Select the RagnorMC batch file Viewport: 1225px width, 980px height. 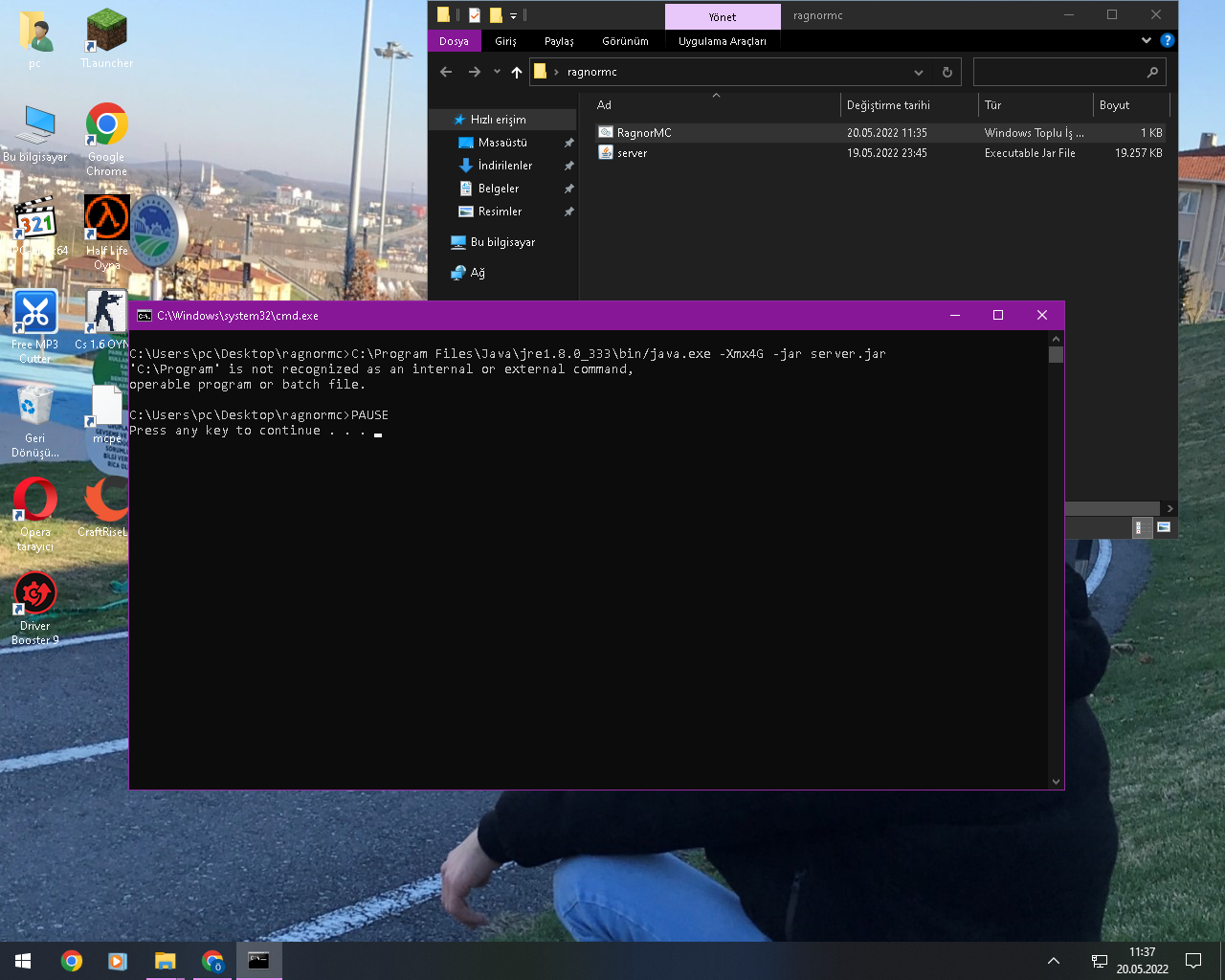point(880,133)
